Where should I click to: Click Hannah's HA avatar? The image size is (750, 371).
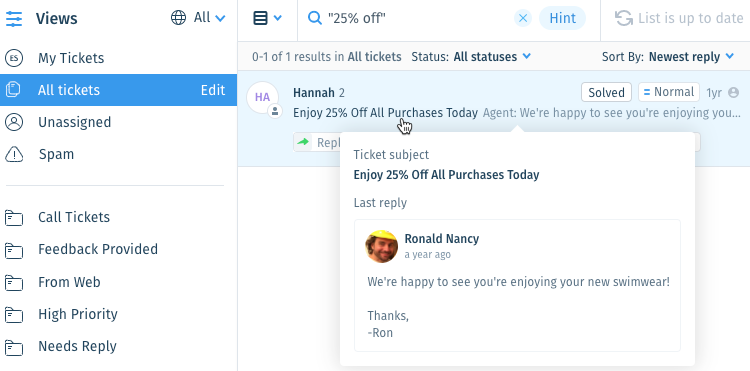coord(262,98)
